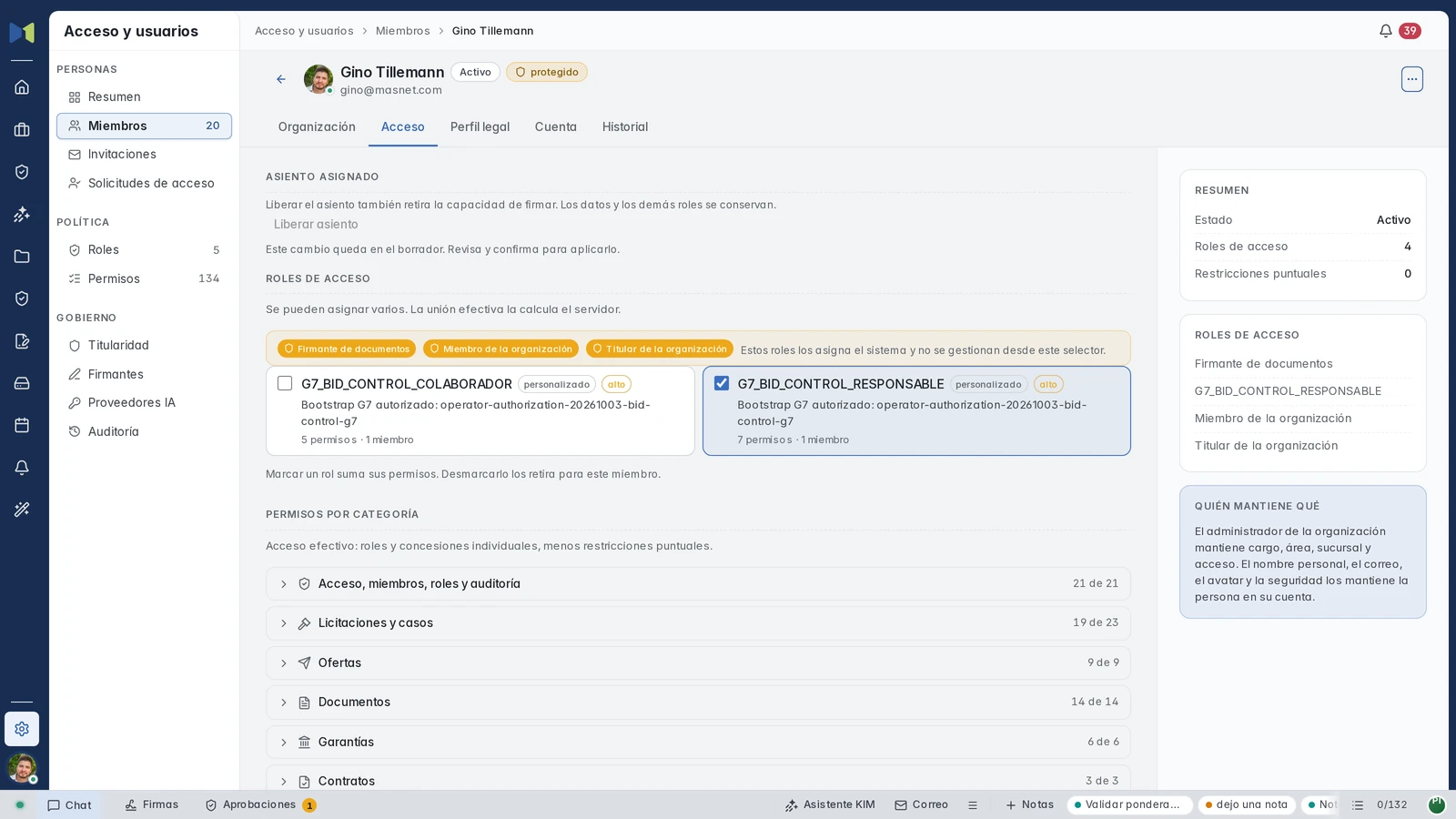The width and height of the screenshot is (1456, 819).
Task: Open the folder icon in the left rail
Action: 22,257
